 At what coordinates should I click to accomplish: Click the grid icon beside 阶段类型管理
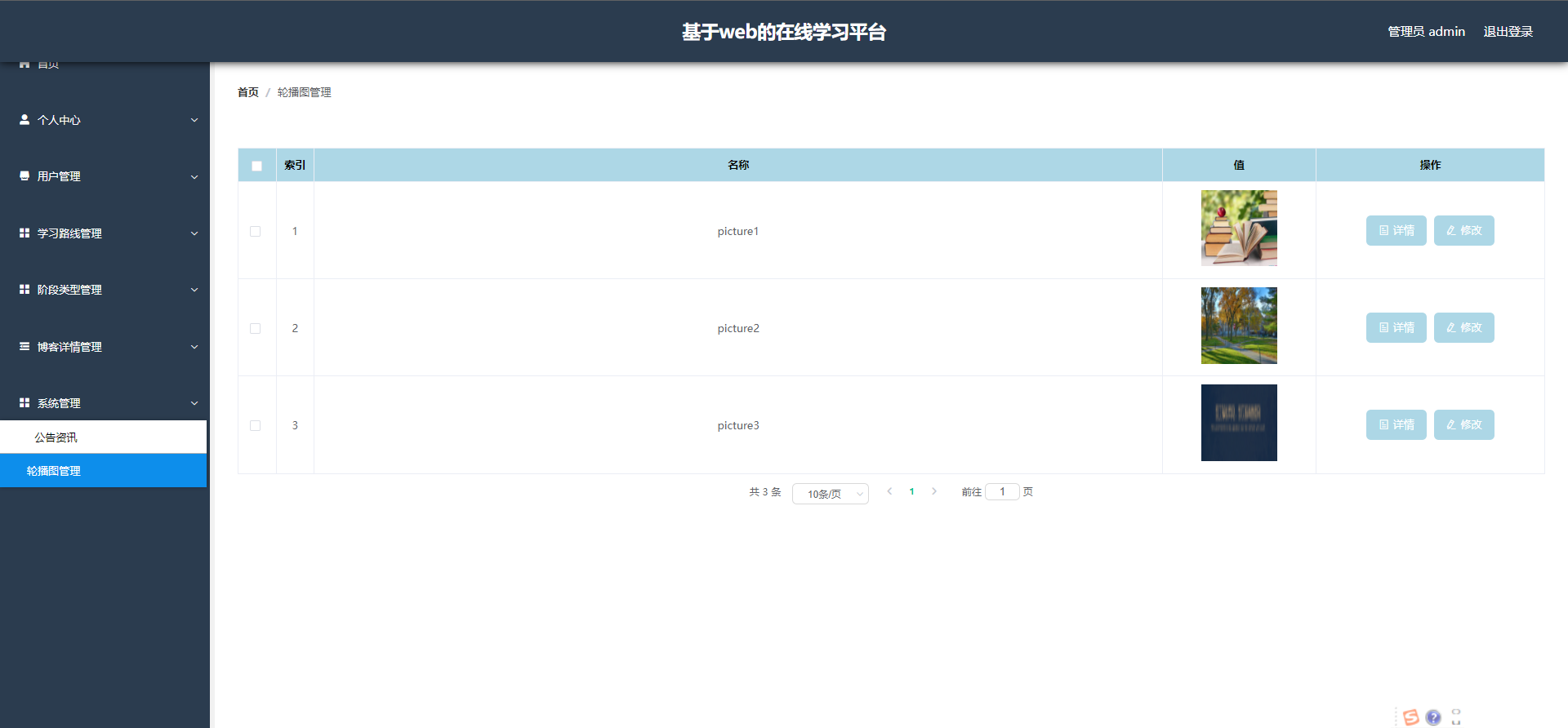(x=24, y=289)
